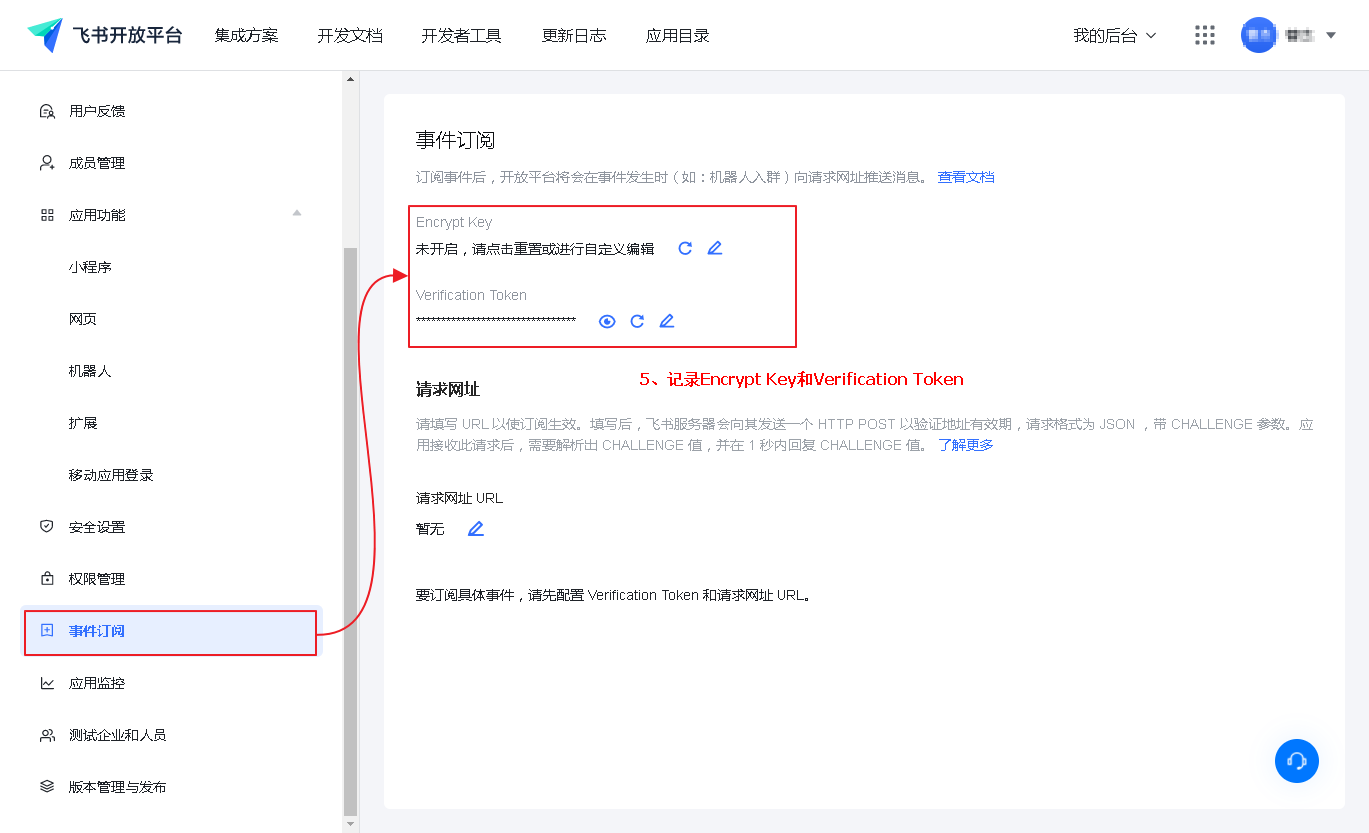Screen dimensions: 1369x833
Task: Click the Feishu Open Platform logo
Action: tap(105, 35)
